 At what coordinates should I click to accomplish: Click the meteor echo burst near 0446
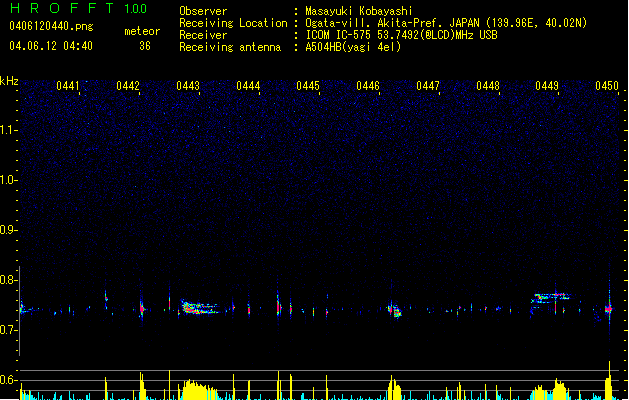click(394, 310)
